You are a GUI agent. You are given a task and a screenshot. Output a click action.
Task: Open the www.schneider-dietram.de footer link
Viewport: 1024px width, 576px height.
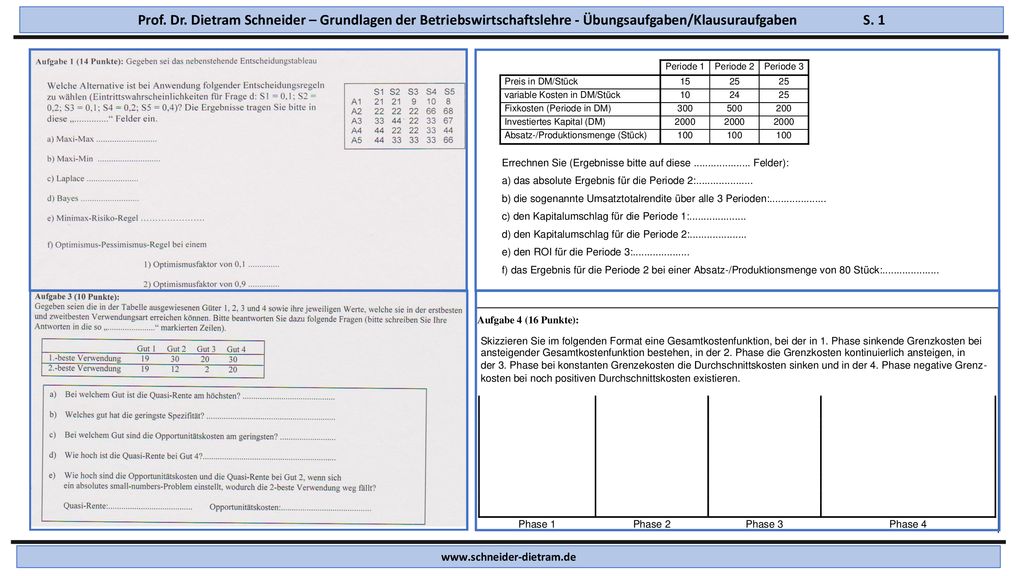point(508,557)
